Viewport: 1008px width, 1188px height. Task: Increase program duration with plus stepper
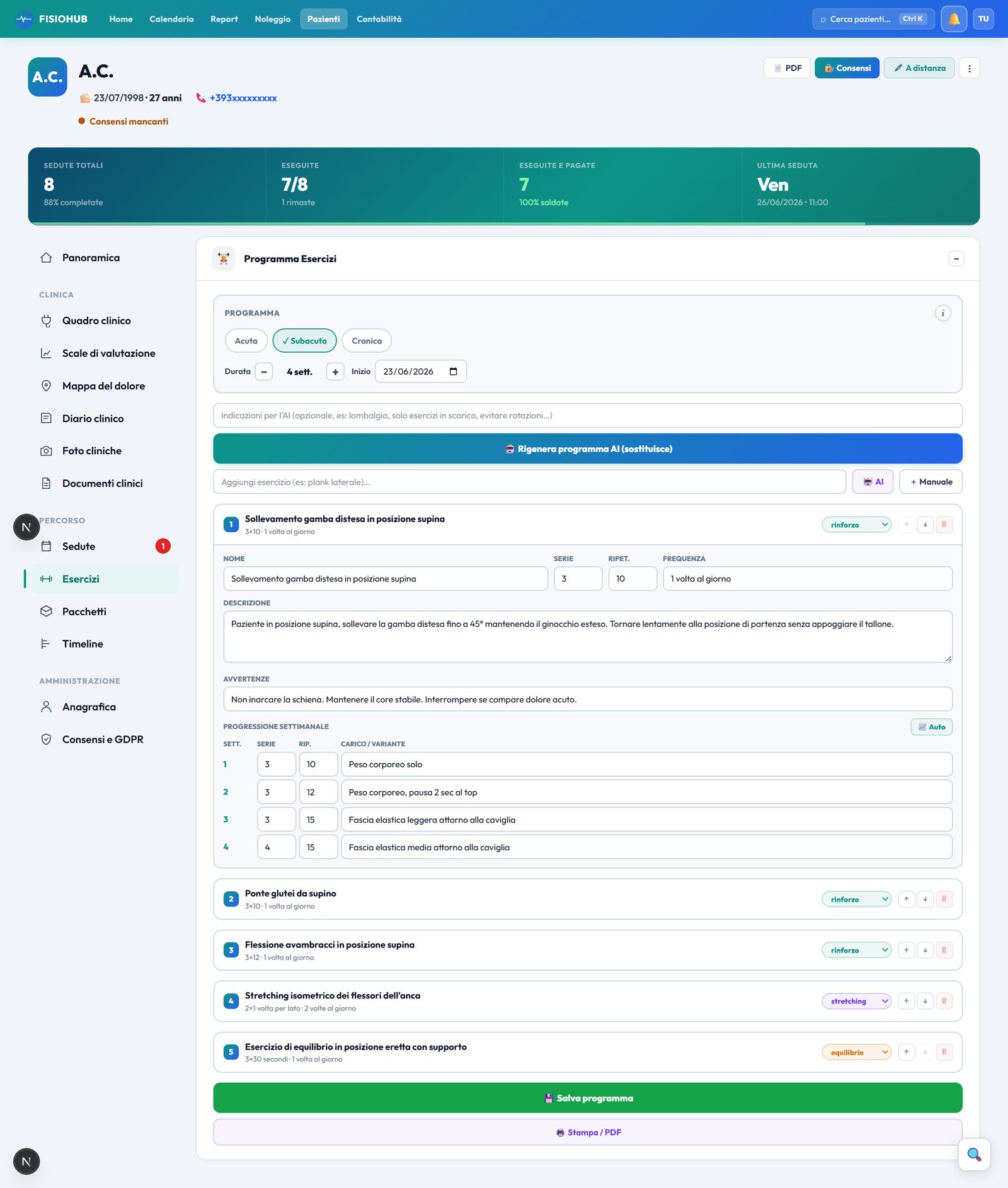[x=335, y=372]
